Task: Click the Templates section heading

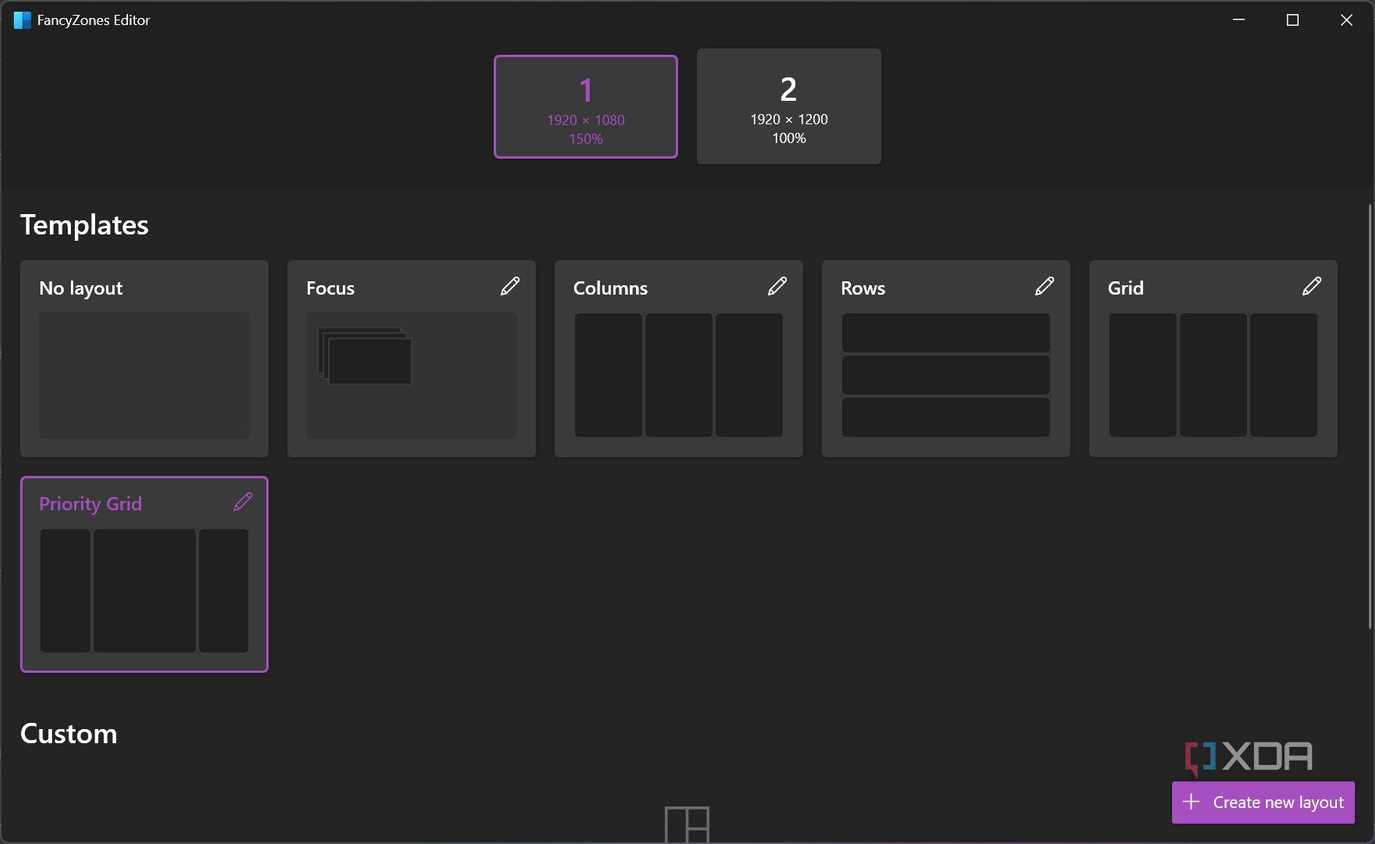Action: (84, 225)
